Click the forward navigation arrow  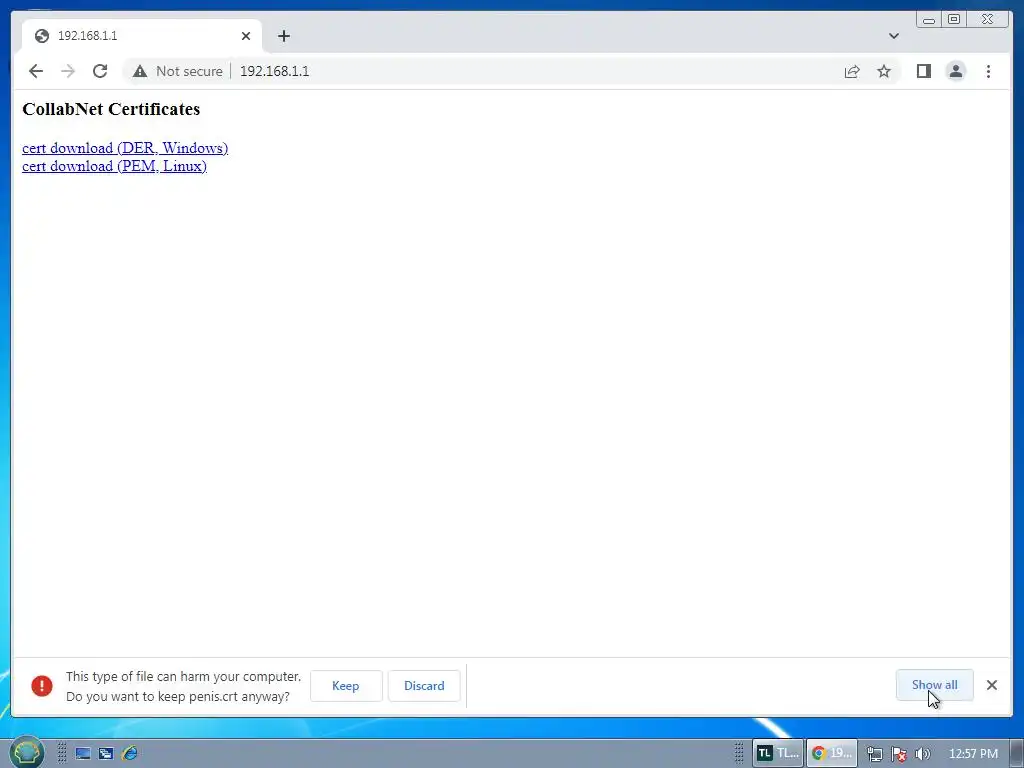[68, 71]
